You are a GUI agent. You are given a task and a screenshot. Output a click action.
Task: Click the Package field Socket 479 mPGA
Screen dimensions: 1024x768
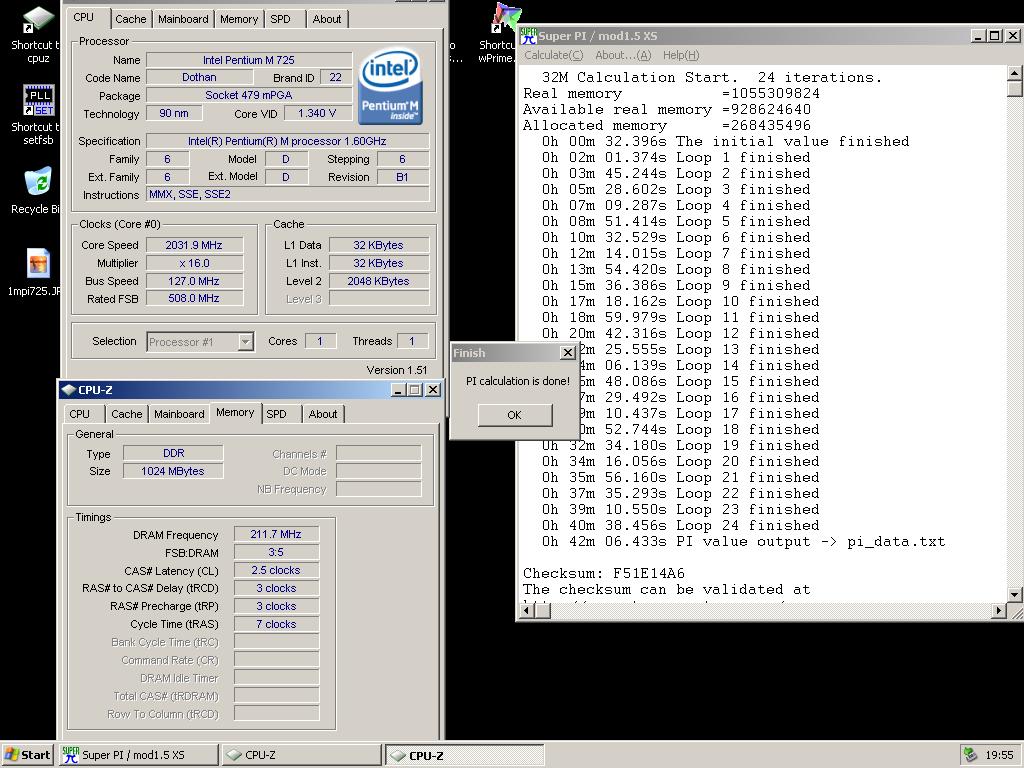click(249, 95)
